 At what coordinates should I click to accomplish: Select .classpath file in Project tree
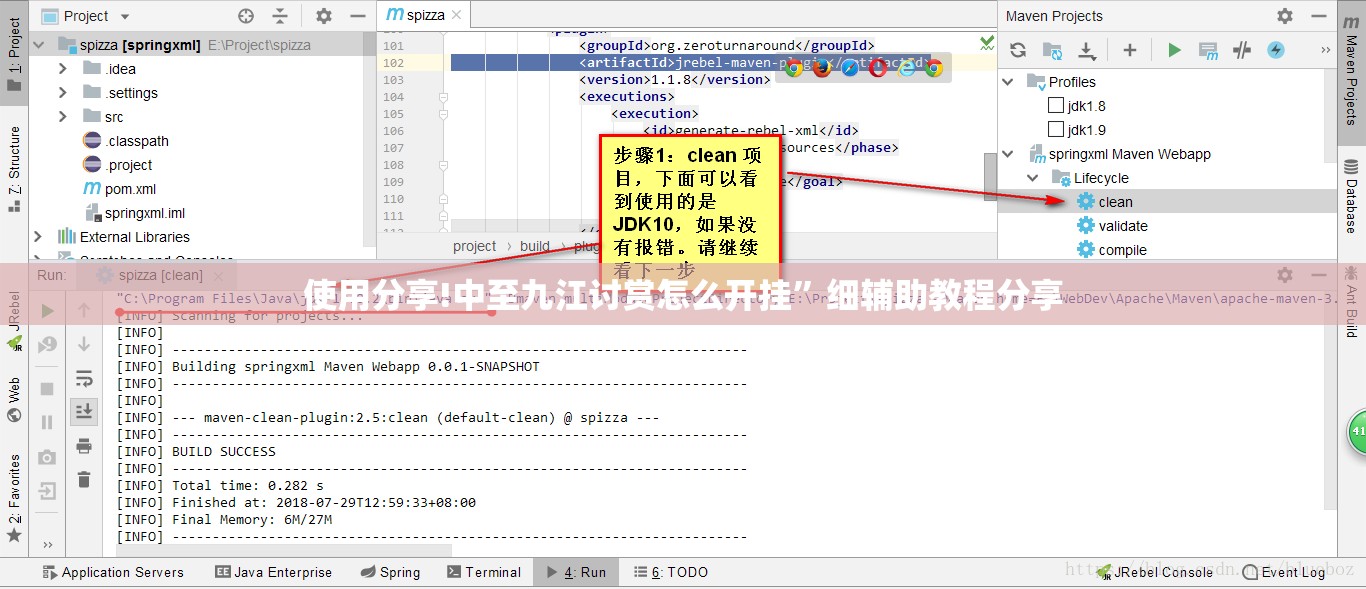click(137, 141)
